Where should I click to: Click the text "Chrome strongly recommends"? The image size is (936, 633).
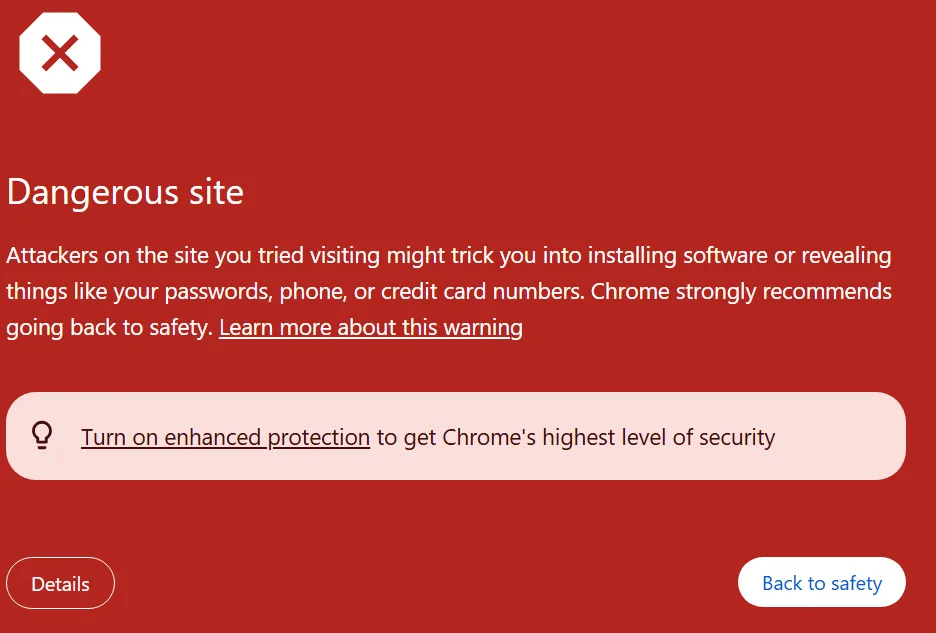(740, 291)
